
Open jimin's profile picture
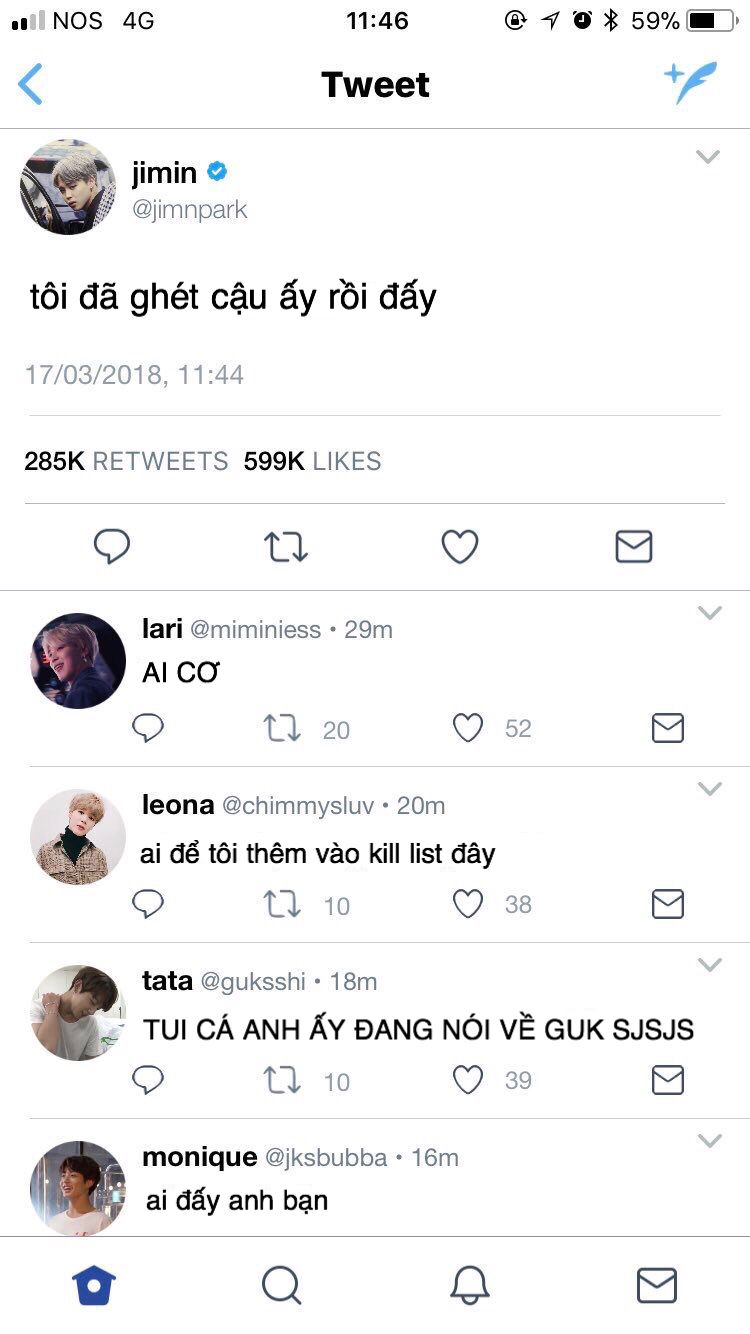pyautogui.click(x=68, y=187)
